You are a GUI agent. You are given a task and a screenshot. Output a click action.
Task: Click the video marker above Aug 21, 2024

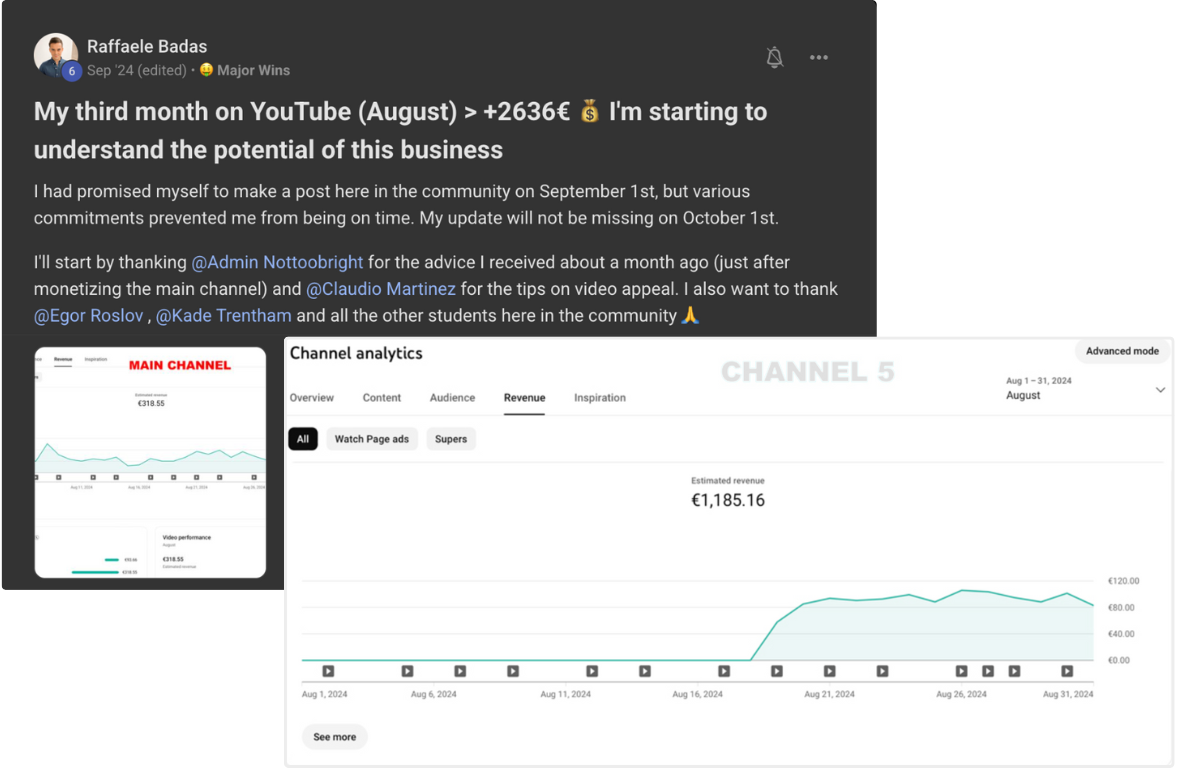[829, 671]
